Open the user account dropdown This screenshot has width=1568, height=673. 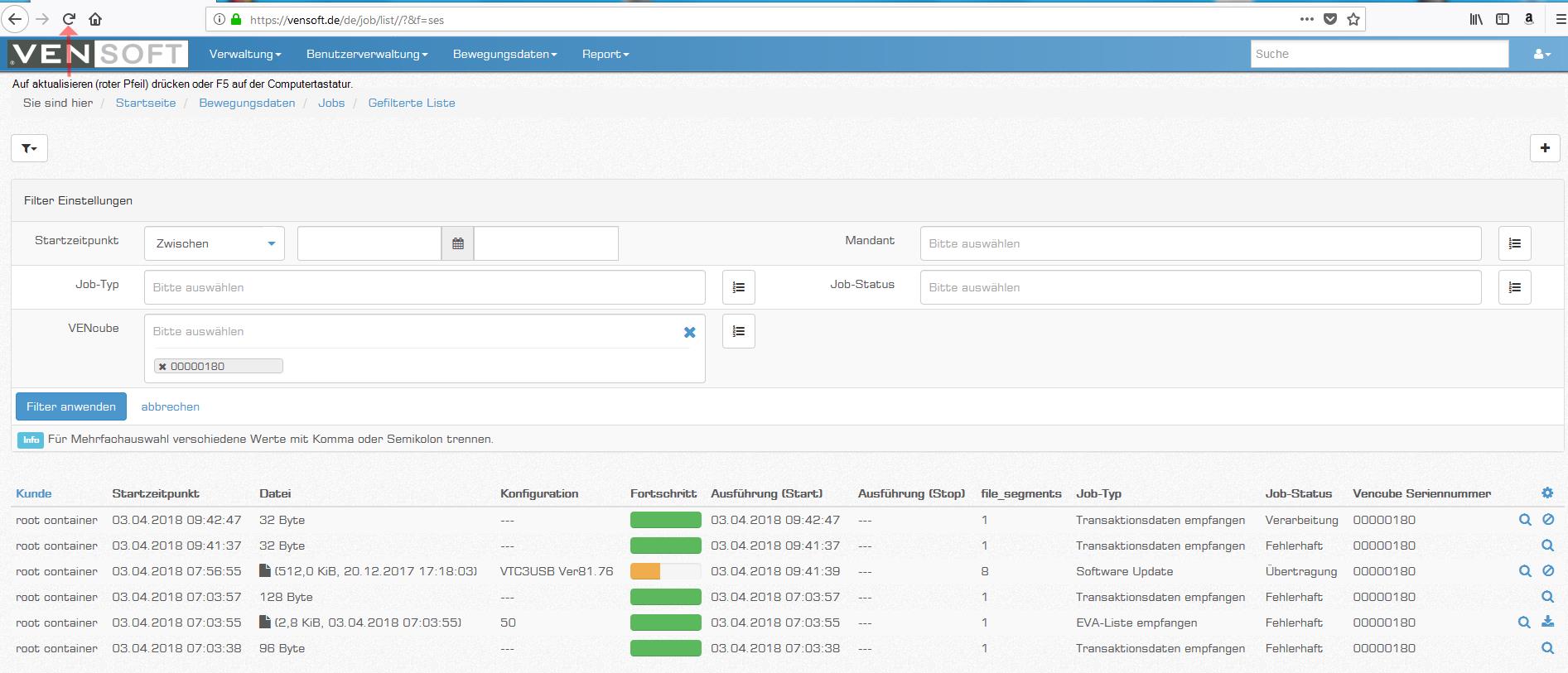pyautogui.click(x=1541, y=55)
